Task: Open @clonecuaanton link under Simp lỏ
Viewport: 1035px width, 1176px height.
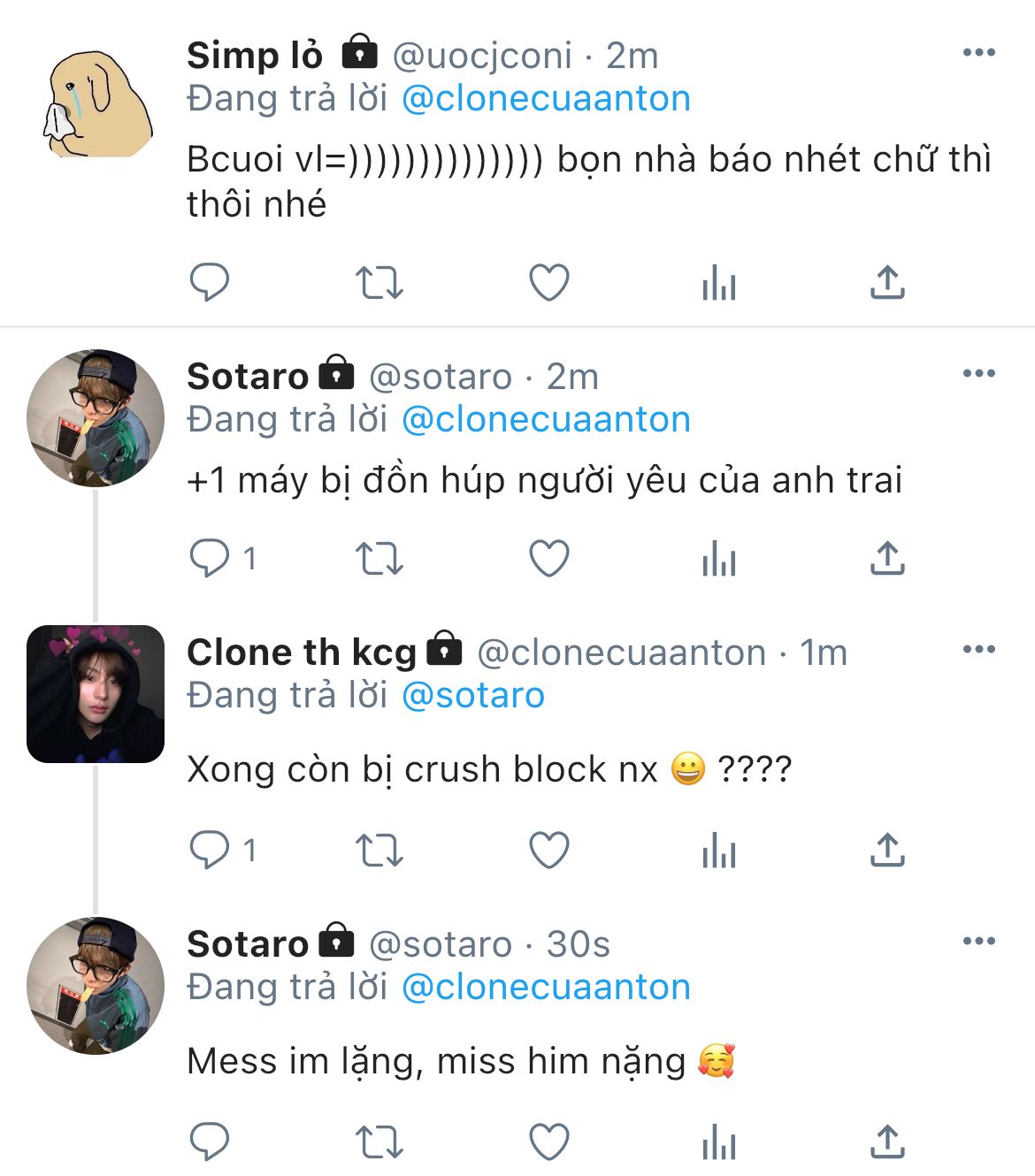Action: pos(546,98)
